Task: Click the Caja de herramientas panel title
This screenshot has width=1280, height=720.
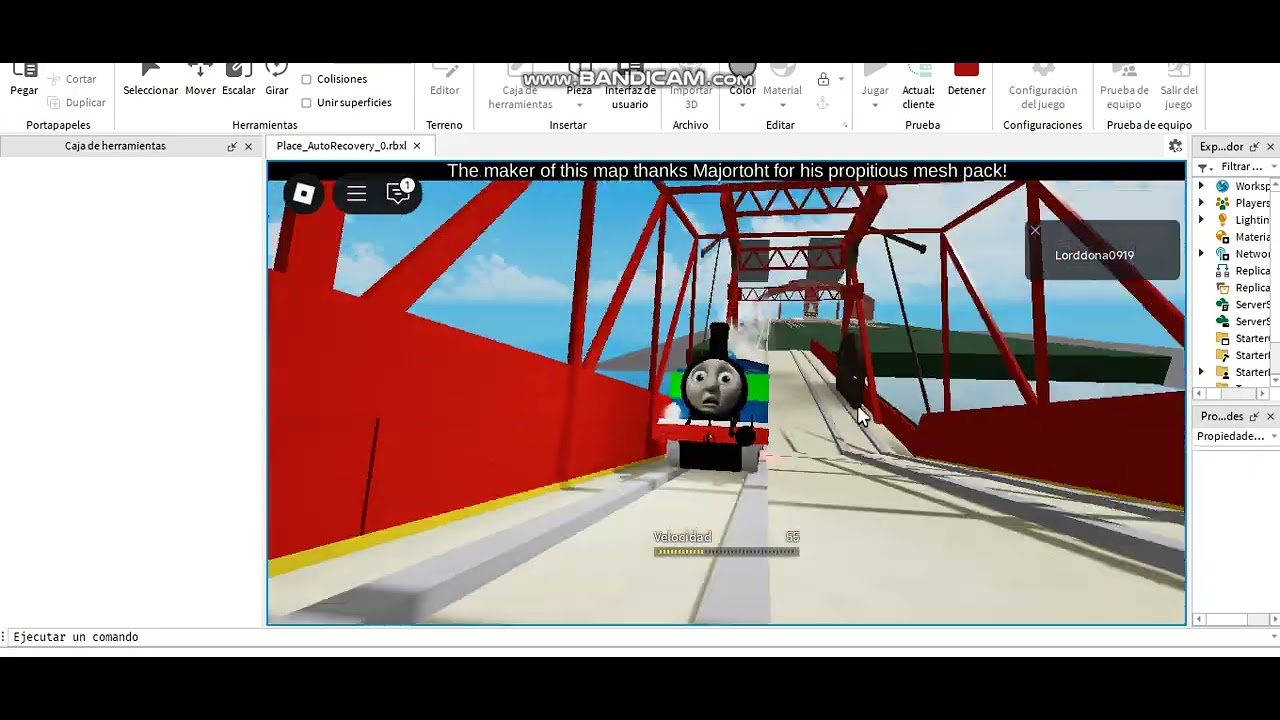Action: click(x=115, y=146)
